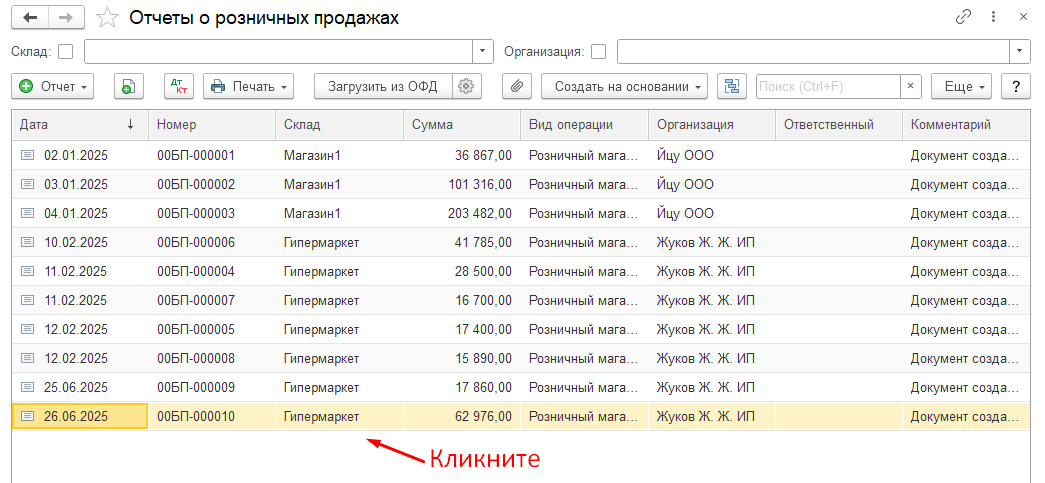Viewport: 1045px width, 483px height.
Task: Open the related documents structure icon
Action: (732, 87)
